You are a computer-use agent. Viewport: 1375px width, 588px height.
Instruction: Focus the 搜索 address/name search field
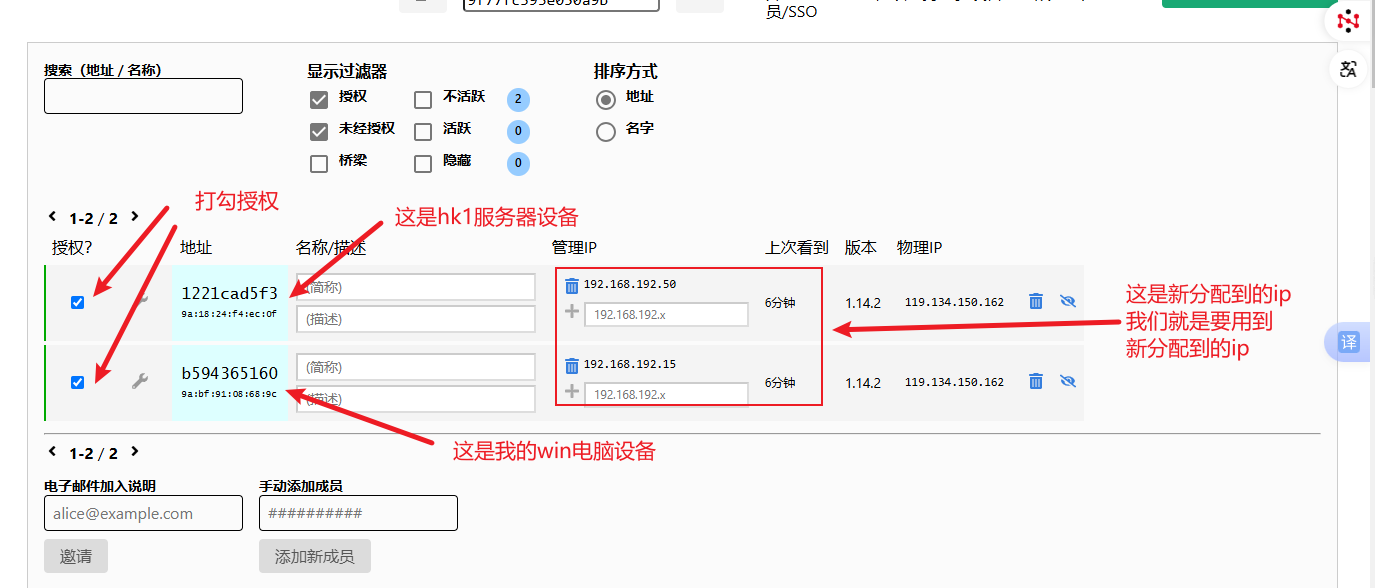click(143, 96)
